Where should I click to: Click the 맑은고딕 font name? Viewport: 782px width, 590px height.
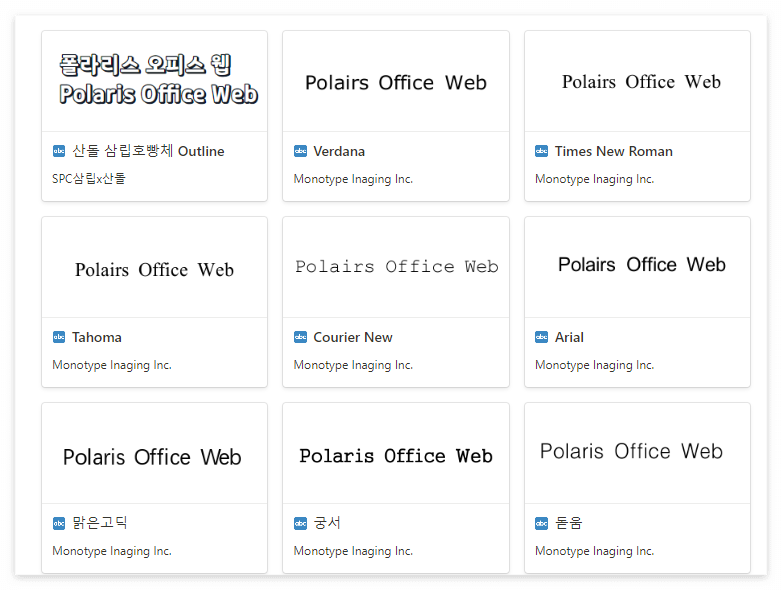tap(100, 523)
